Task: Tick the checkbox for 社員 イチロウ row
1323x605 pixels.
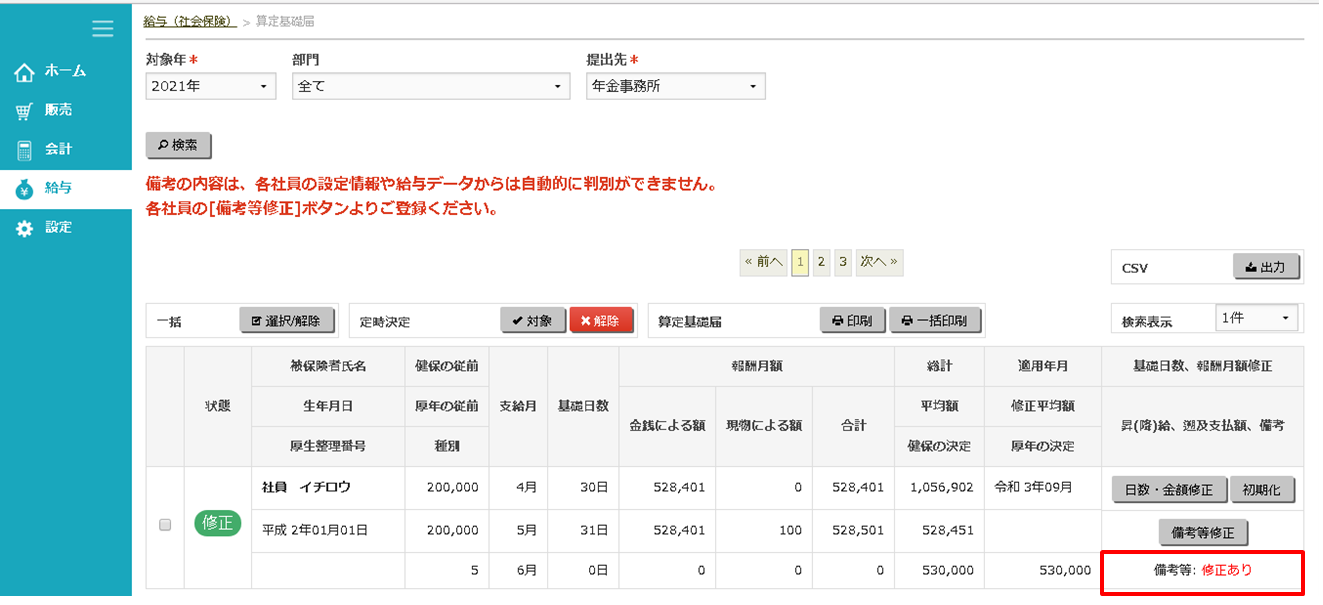Action: tap(166, 525)
